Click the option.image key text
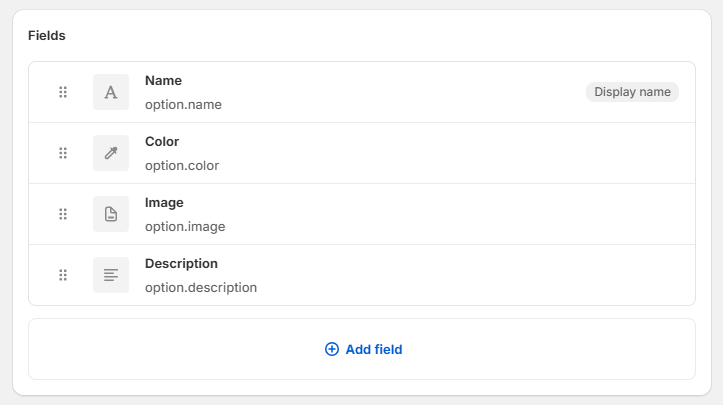This screenshot has height=405, width=723. [185, 226]
